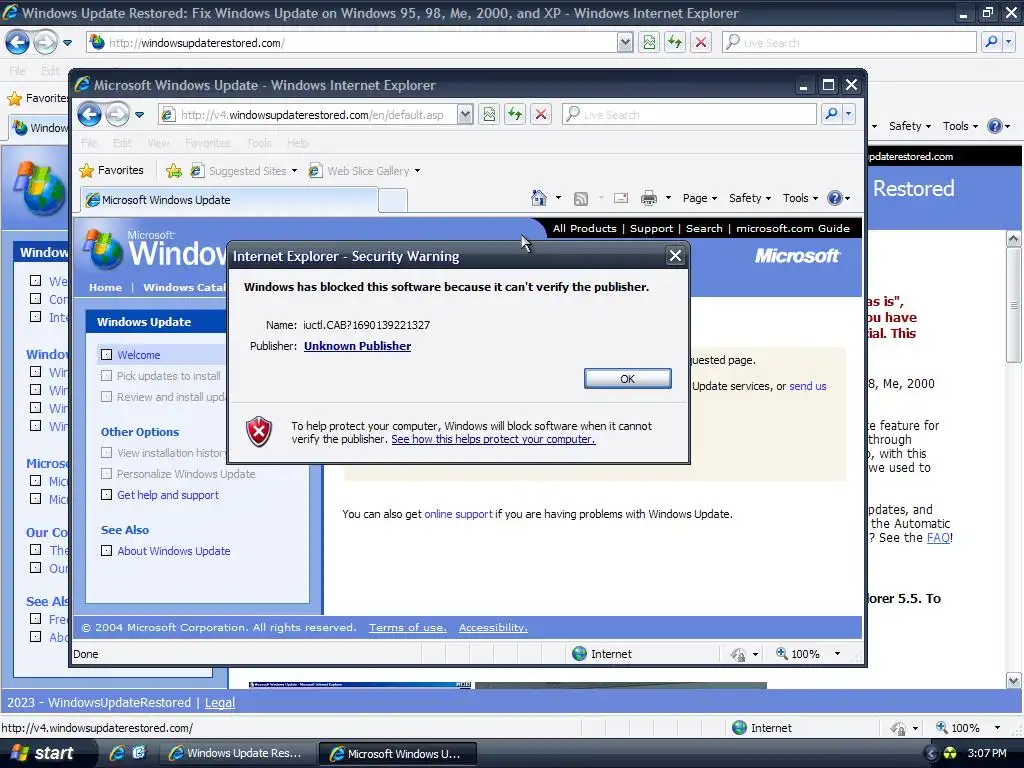Select Personalize Windows Update option

[x=186, y=474]
